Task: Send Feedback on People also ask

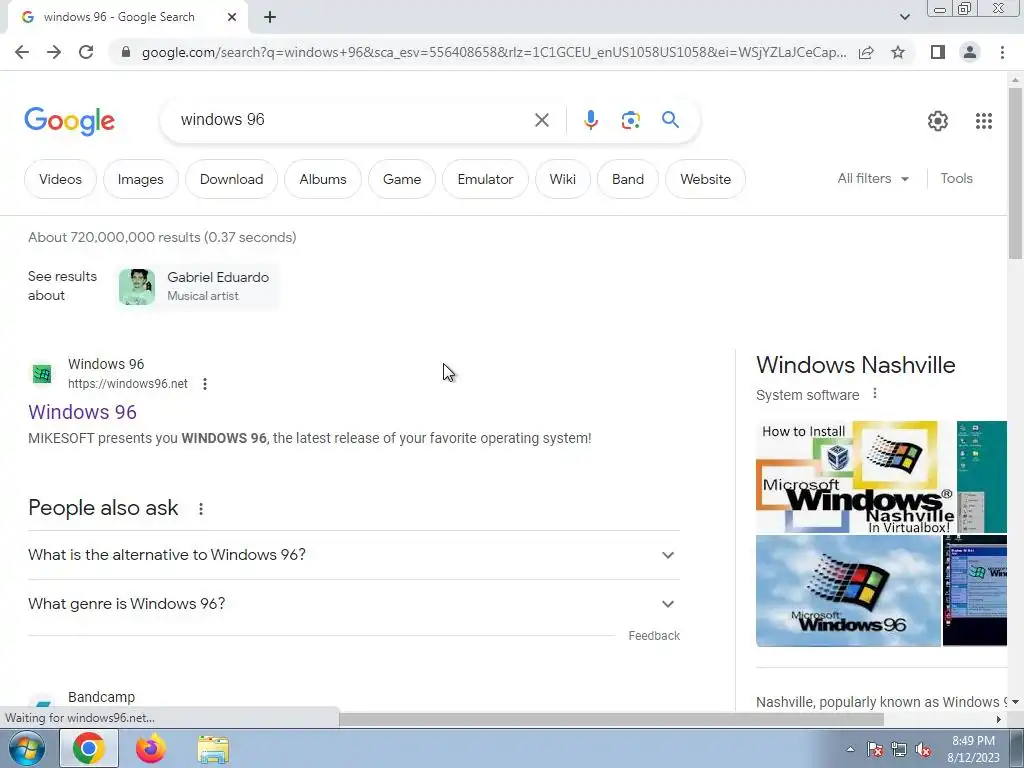Action: (654, 635)
